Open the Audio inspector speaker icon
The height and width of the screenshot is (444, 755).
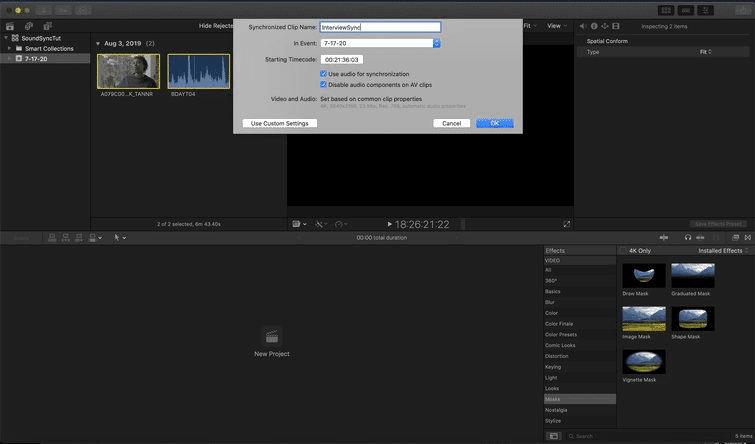pos(583,26)
